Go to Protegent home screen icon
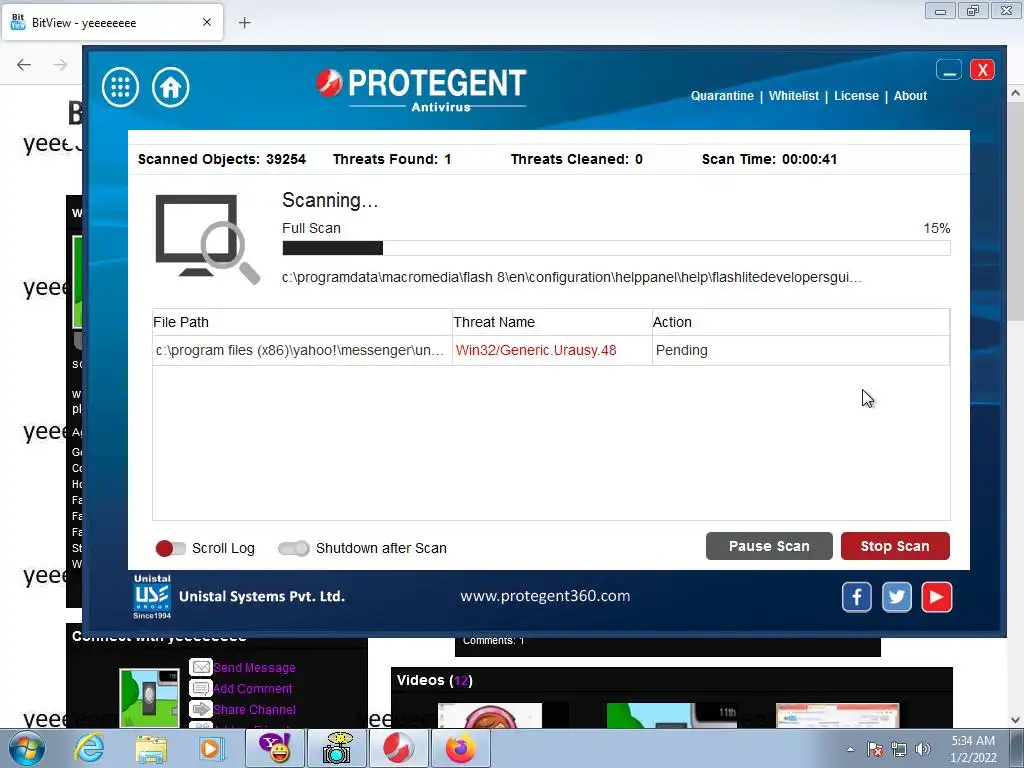Image resolution: width=1024 pixels, height=768 pixels. tap(171, 87)
